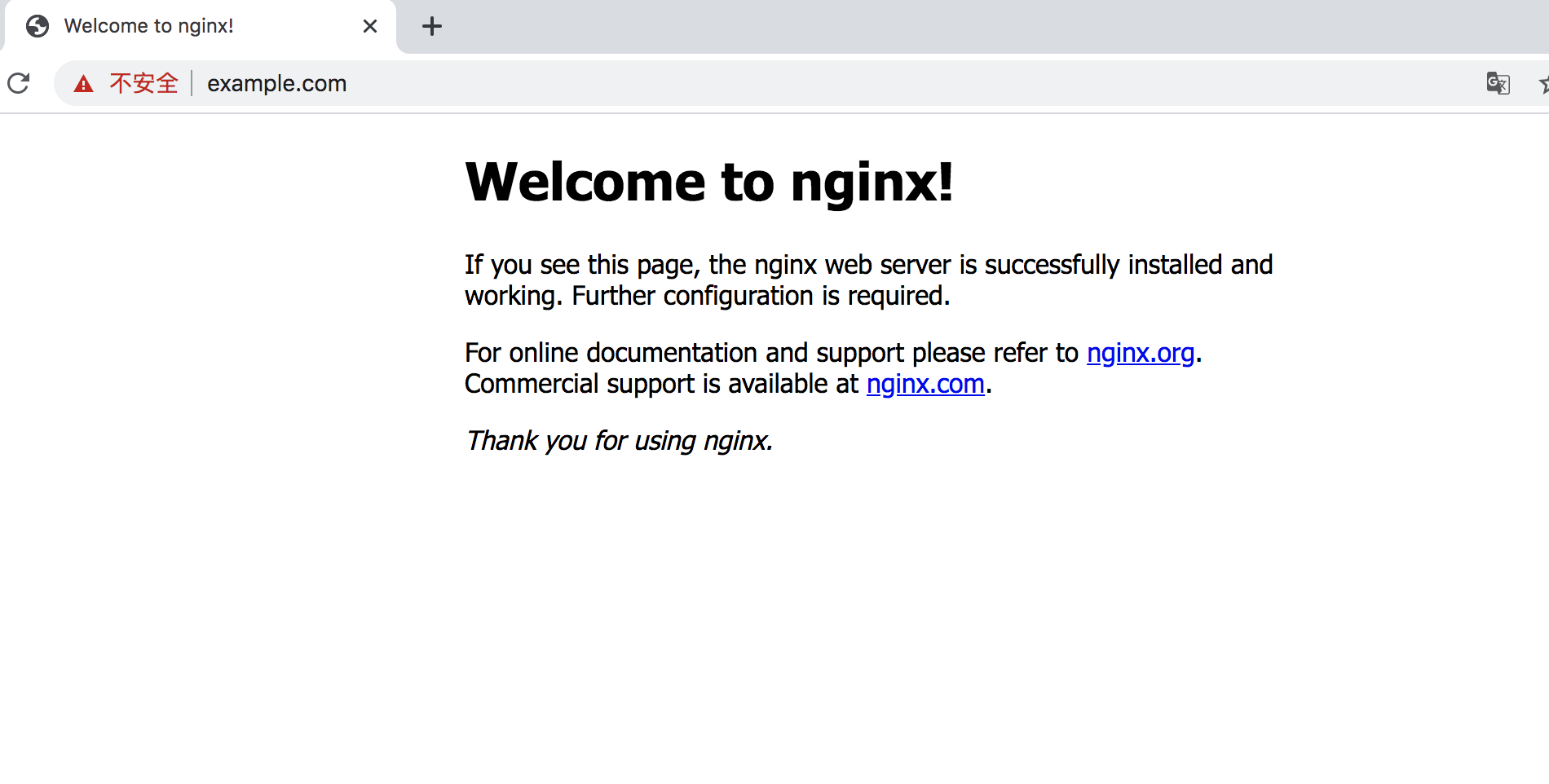Focus the address bar's empty middle area
The image size is (1549, 784).
(x=897, y=83)
